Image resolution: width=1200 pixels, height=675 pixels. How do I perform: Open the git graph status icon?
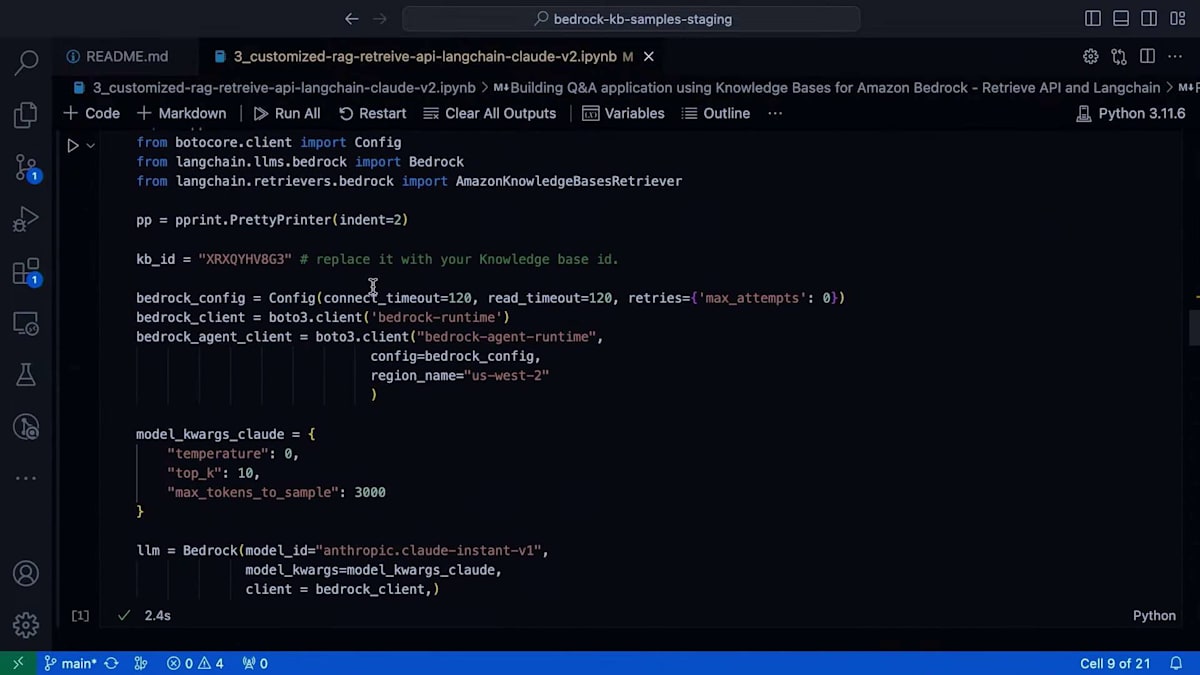[x=141, y=663]
